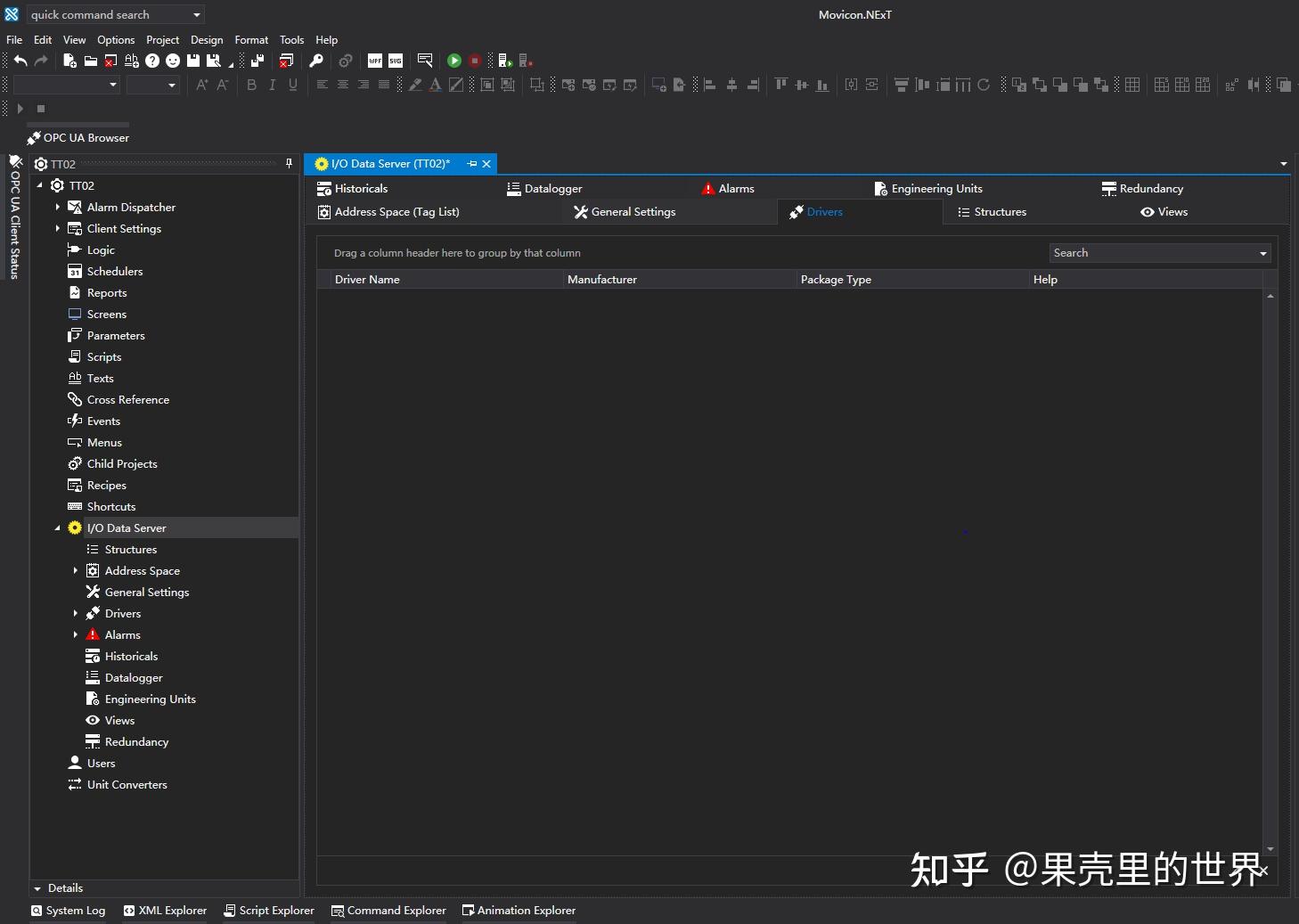Screen dimensions: 1299x924
Task: Collapse the Details panel at bottom
Action: 37,888
